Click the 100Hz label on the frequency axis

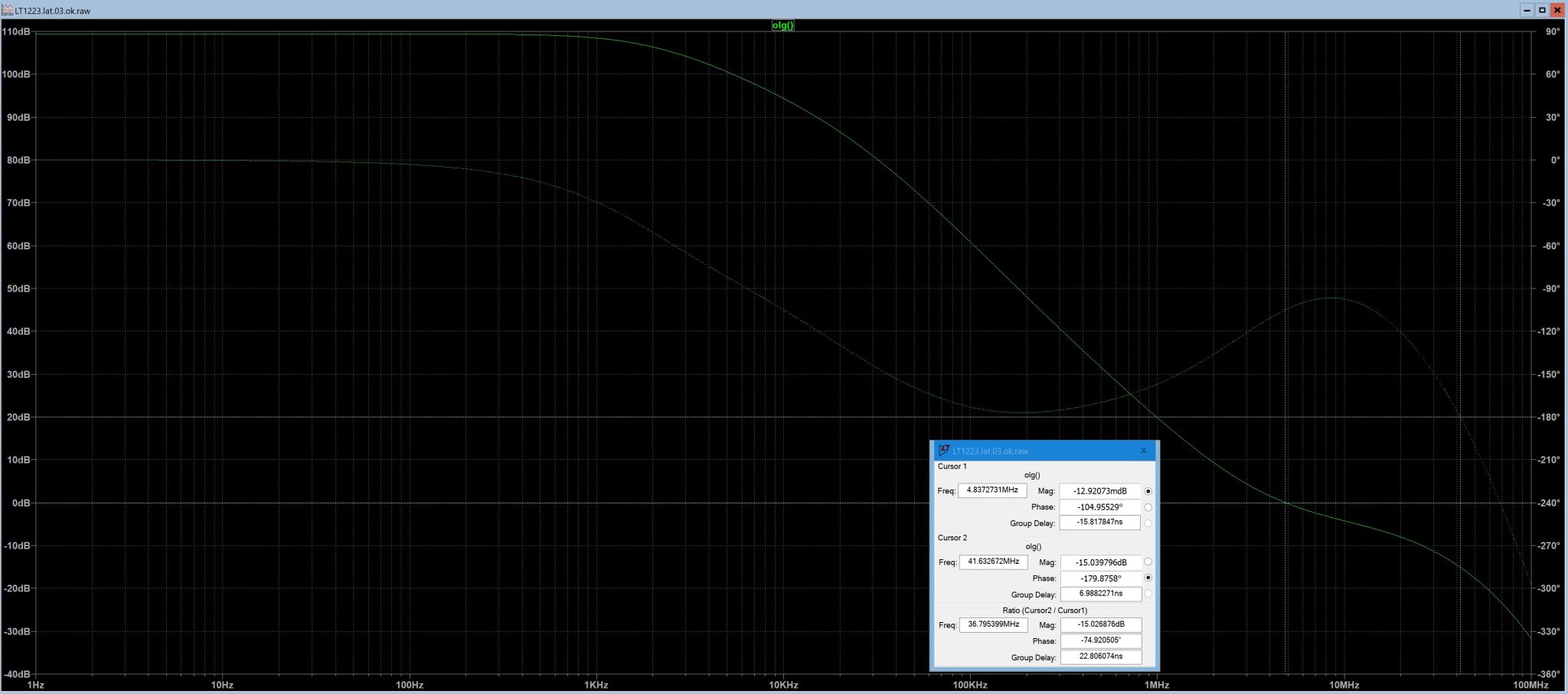click(410, 686)
